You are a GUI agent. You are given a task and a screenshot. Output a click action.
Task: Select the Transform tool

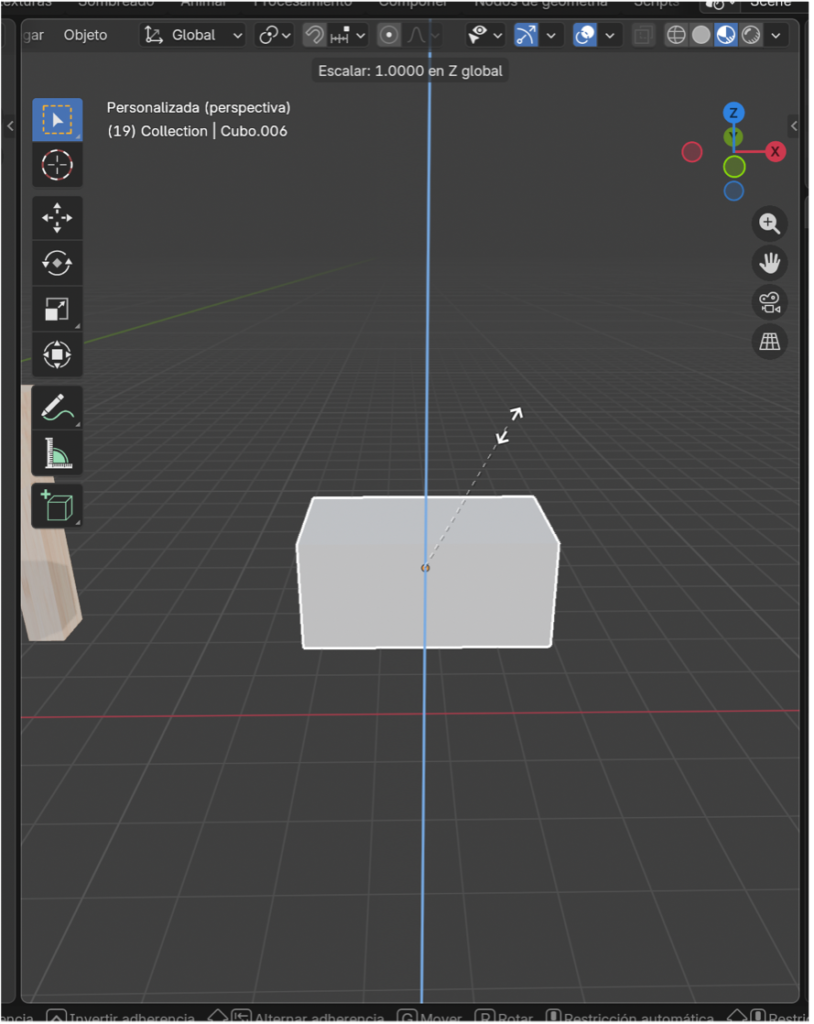(x=57, y=355)
